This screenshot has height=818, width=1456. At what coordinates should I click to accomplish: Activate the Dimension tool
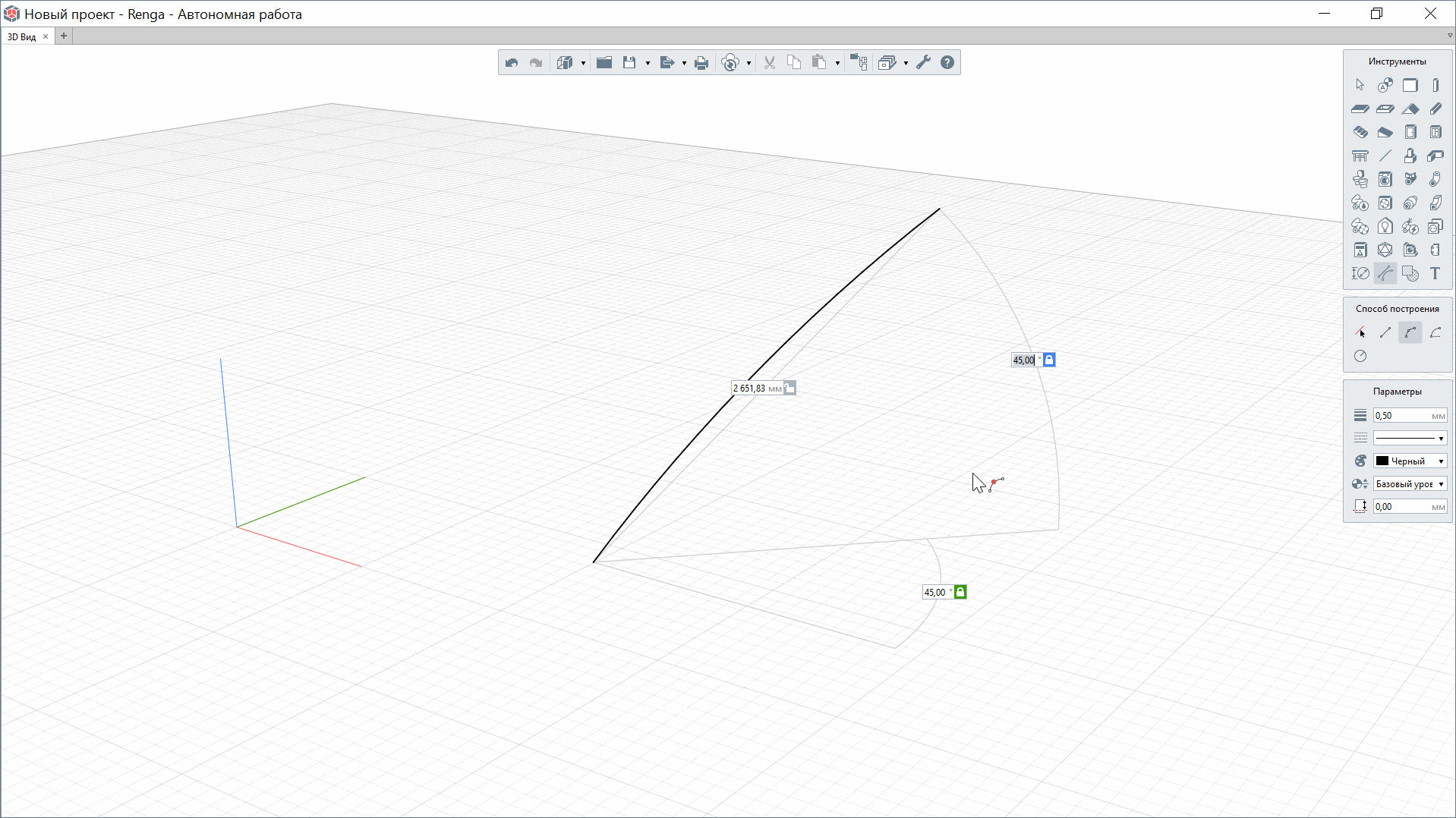click(x=1360, y=273)
